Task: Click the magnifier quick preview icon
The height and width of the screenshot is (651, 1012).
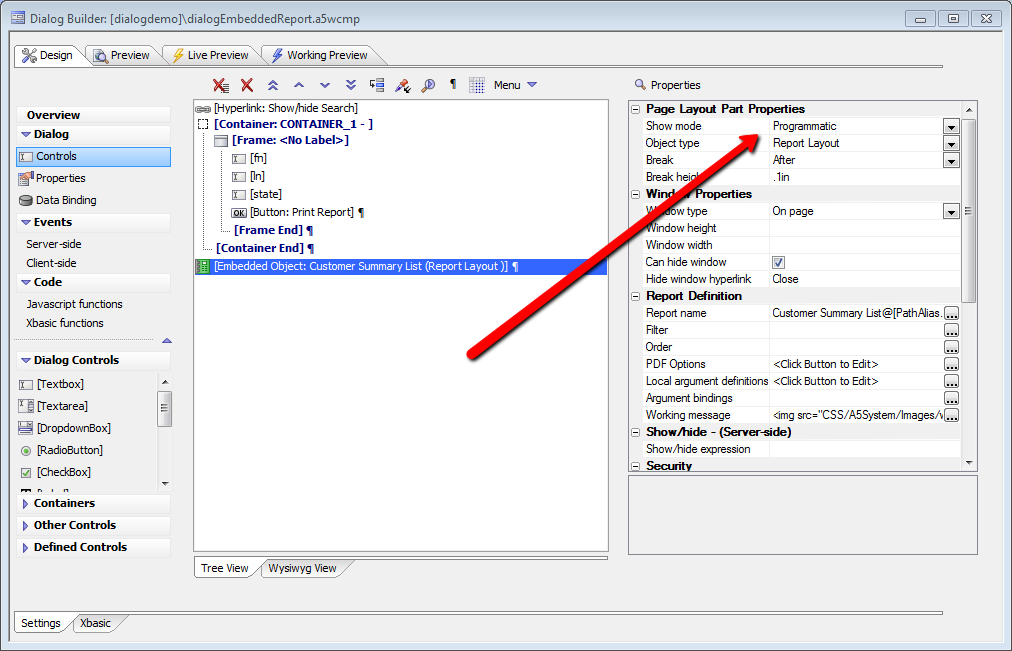Action: [428, 85]
